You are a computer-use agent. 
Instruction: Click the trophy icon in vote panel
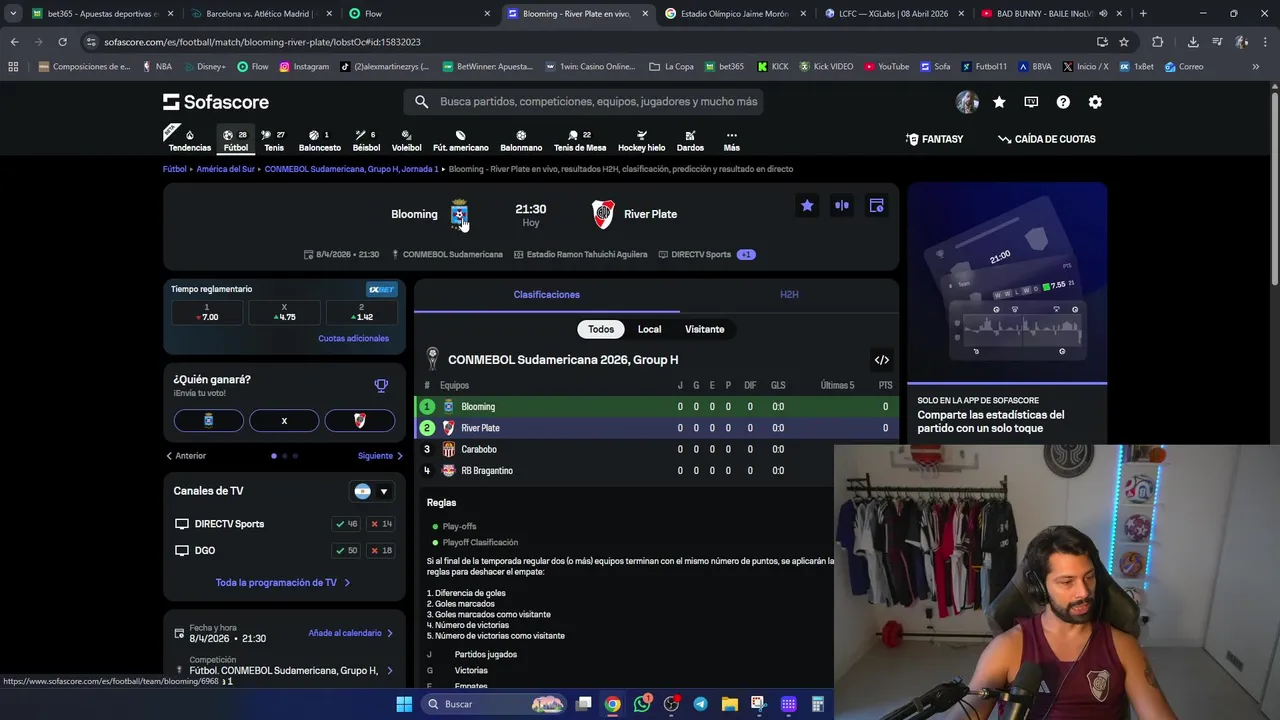(381, 385)
